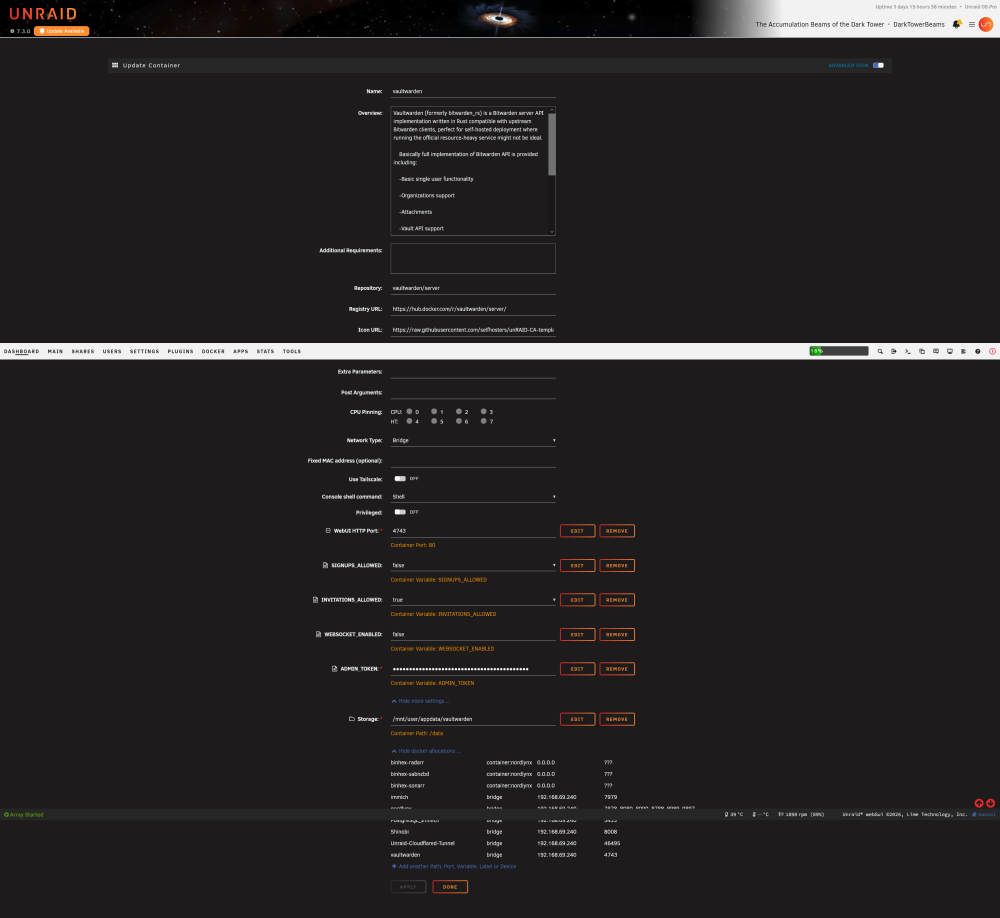Select HT pinning radio 7
The height and width of the screenshot is (918, 1000).
483,421
